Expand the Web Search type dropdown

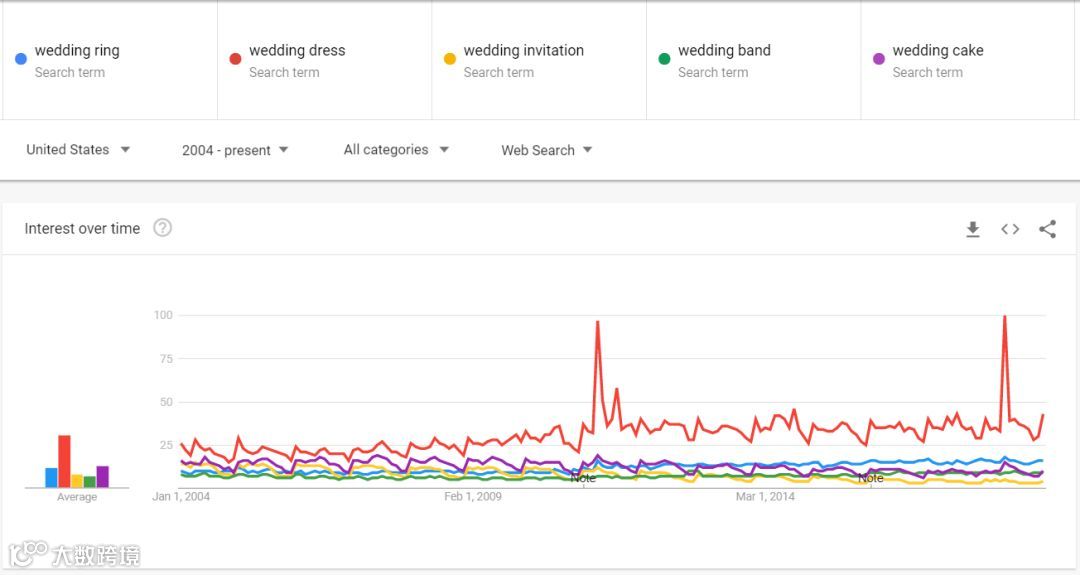pyautogui.click(x=547, y=150)
